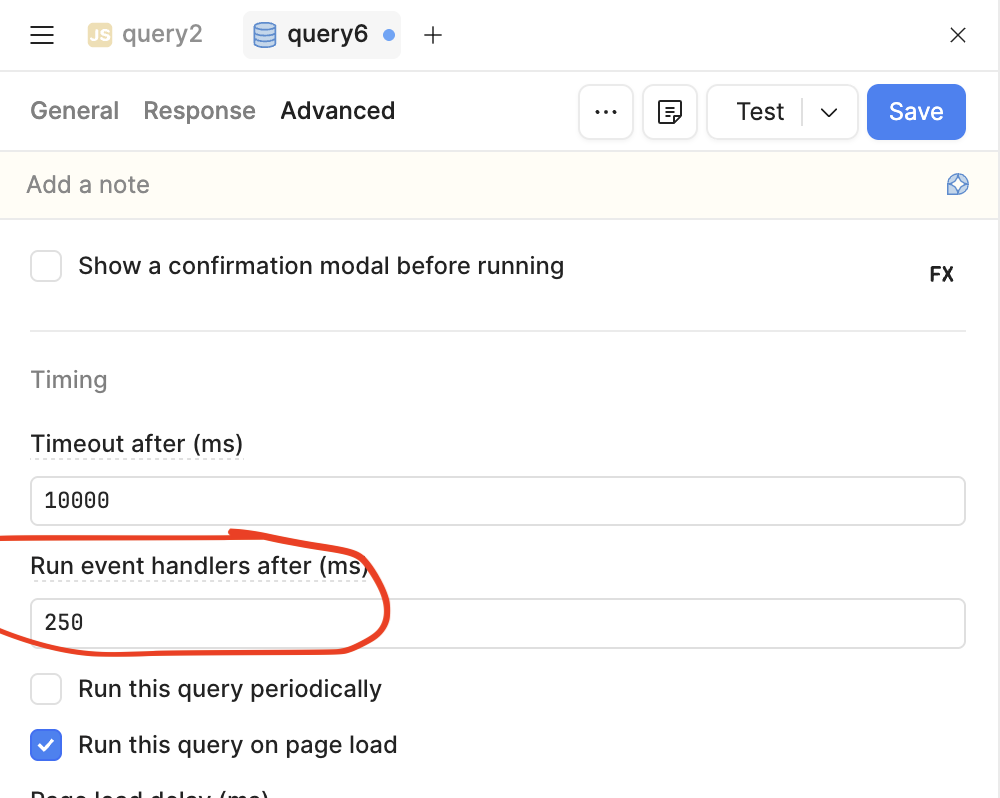
Task: Switch to the Response tab
Action: (199, 111)
